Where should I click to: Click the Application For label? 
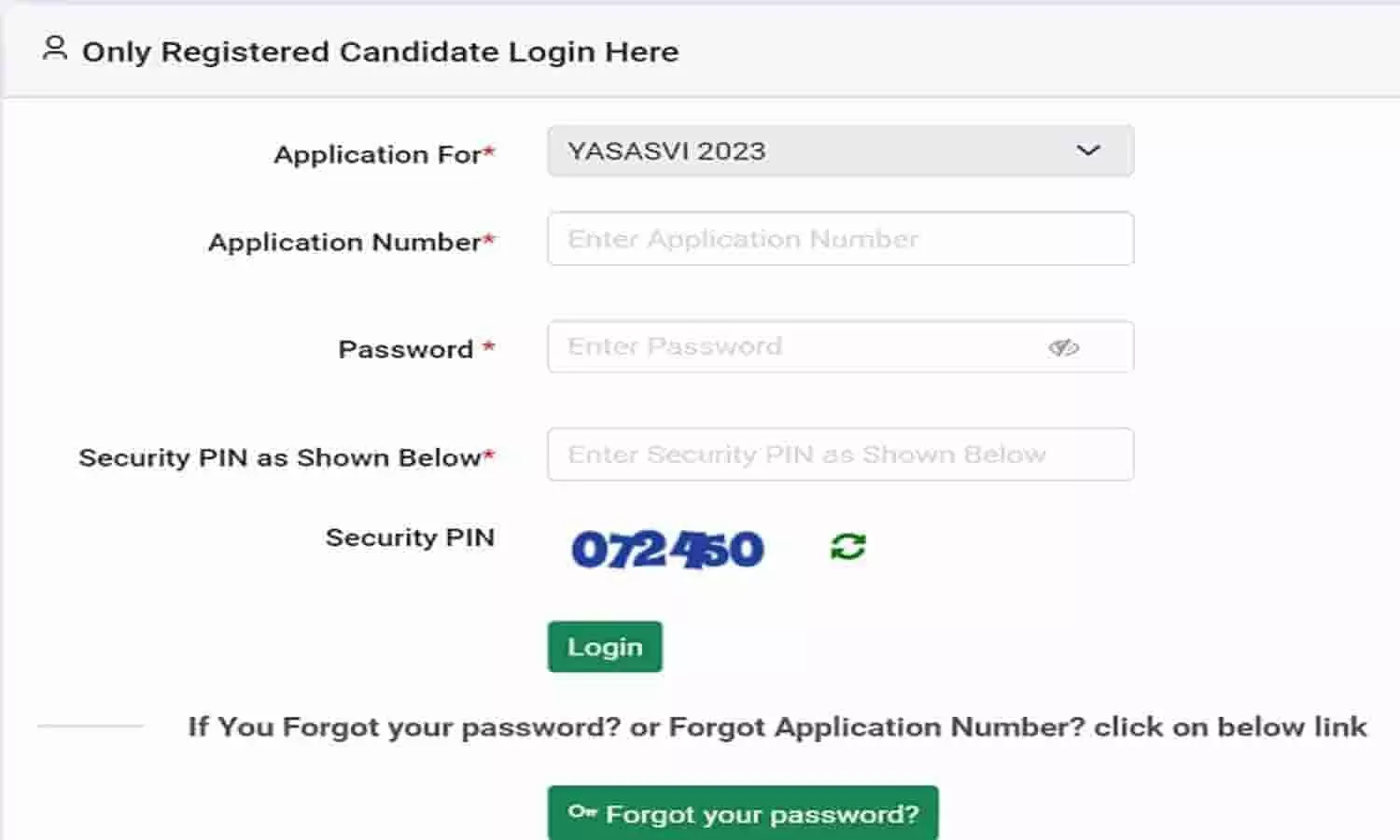click(377, 154)
